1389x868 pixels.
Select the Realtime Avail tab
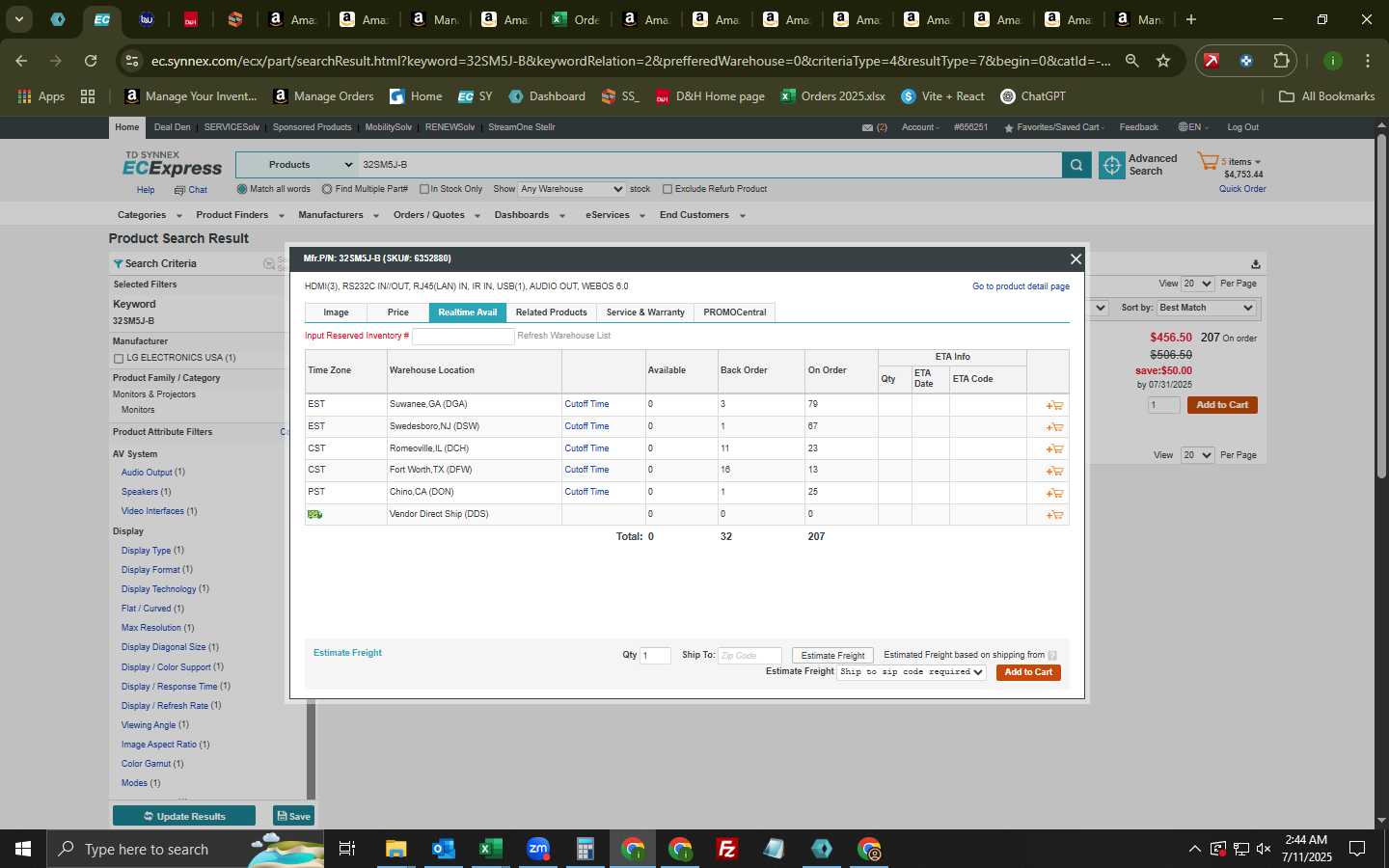click(468, 312)
